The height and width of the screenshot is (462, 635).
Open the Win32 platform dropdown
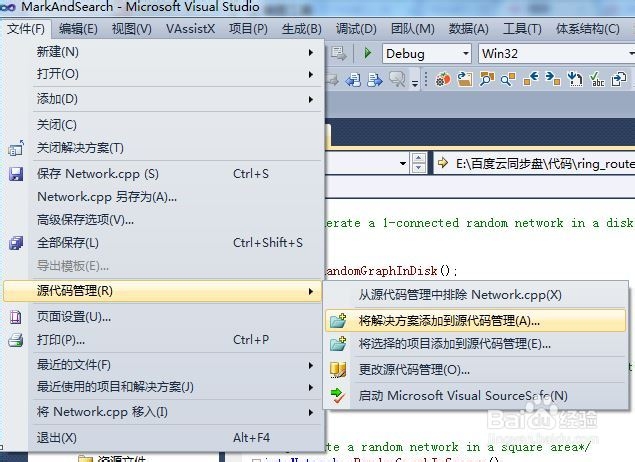coord(557,53)
